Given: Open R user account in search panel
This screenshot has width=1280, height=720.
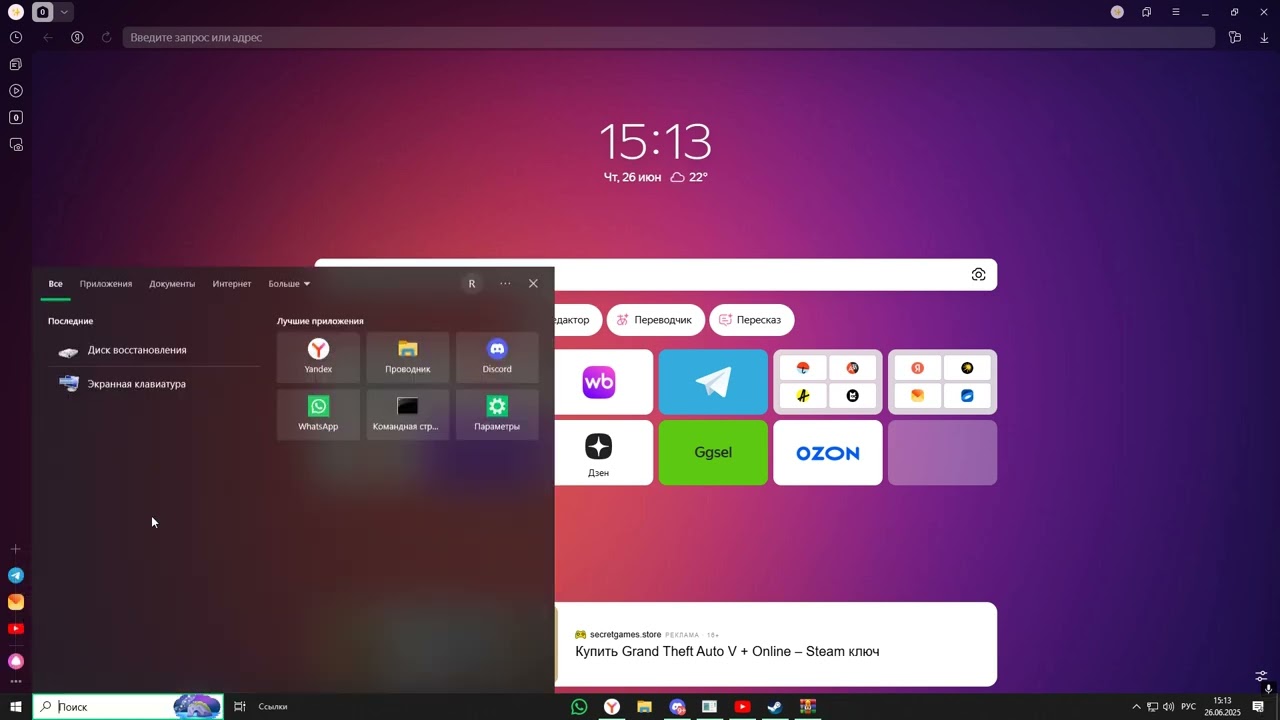Looking at the screenshot, I should pos(472,284).
